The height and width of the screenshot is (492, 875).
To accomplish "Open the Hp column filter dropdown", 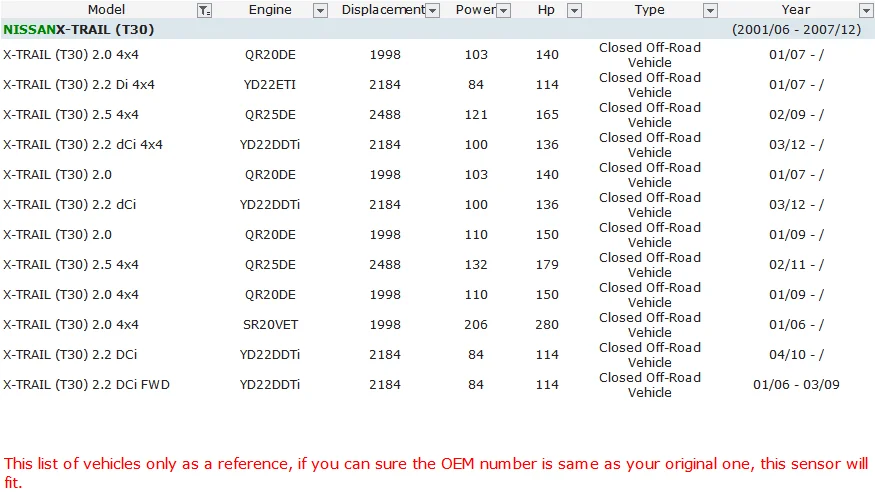I will pos(574,10).
